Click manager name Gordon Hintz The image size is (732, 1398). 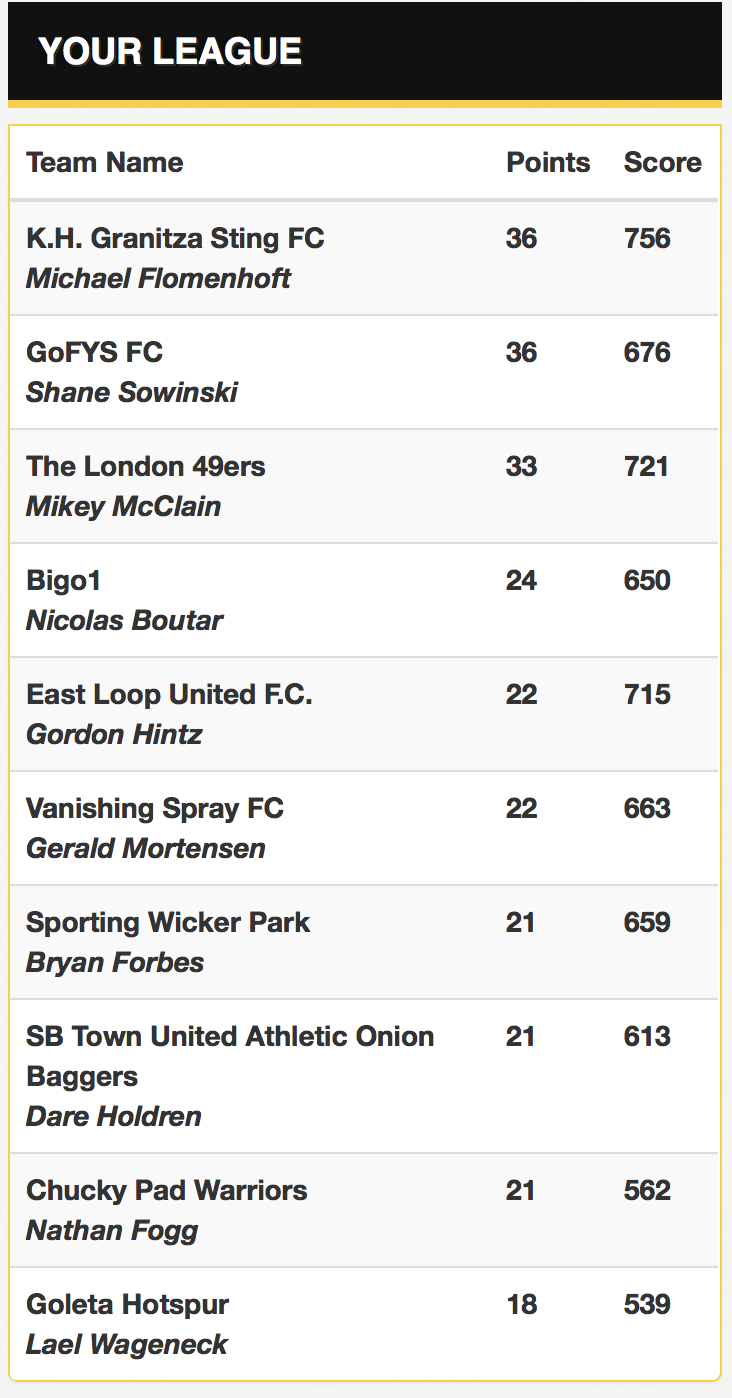(114, 734)
